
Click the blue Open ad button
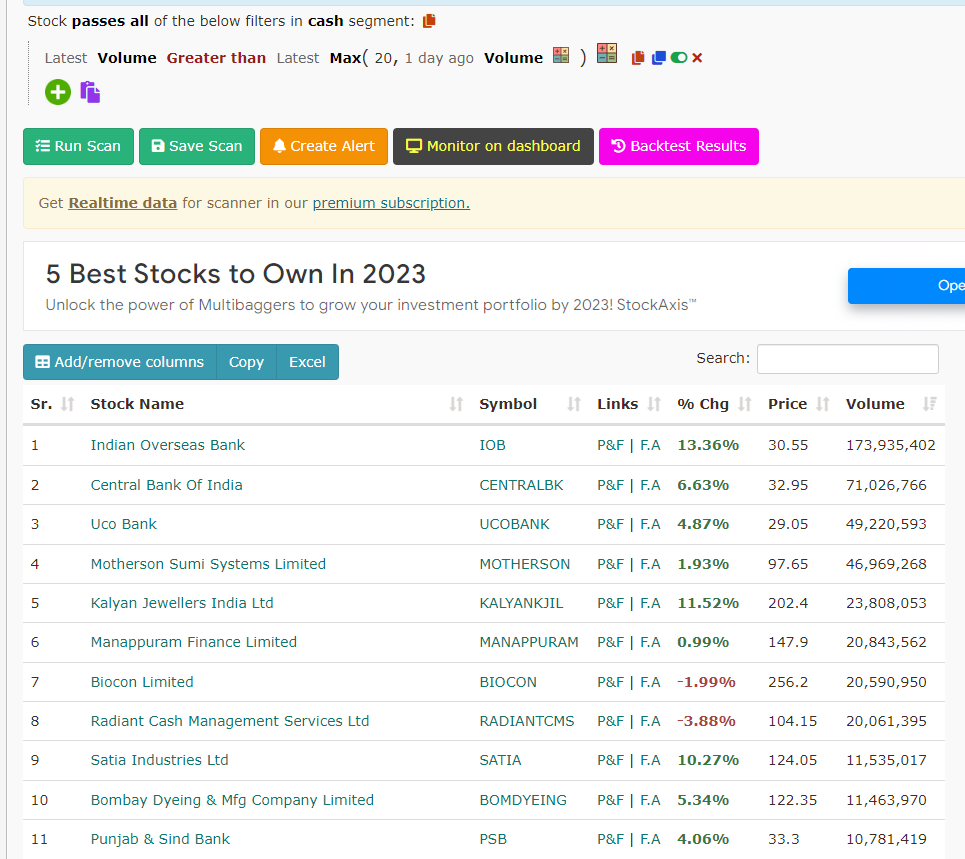coord(906,286)
